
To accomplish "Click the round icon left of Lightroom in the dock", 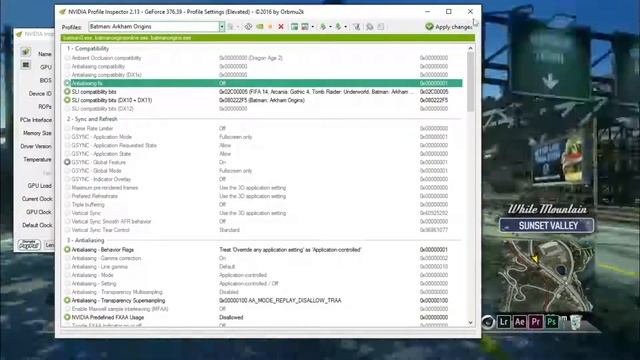I will pos(488,322).
